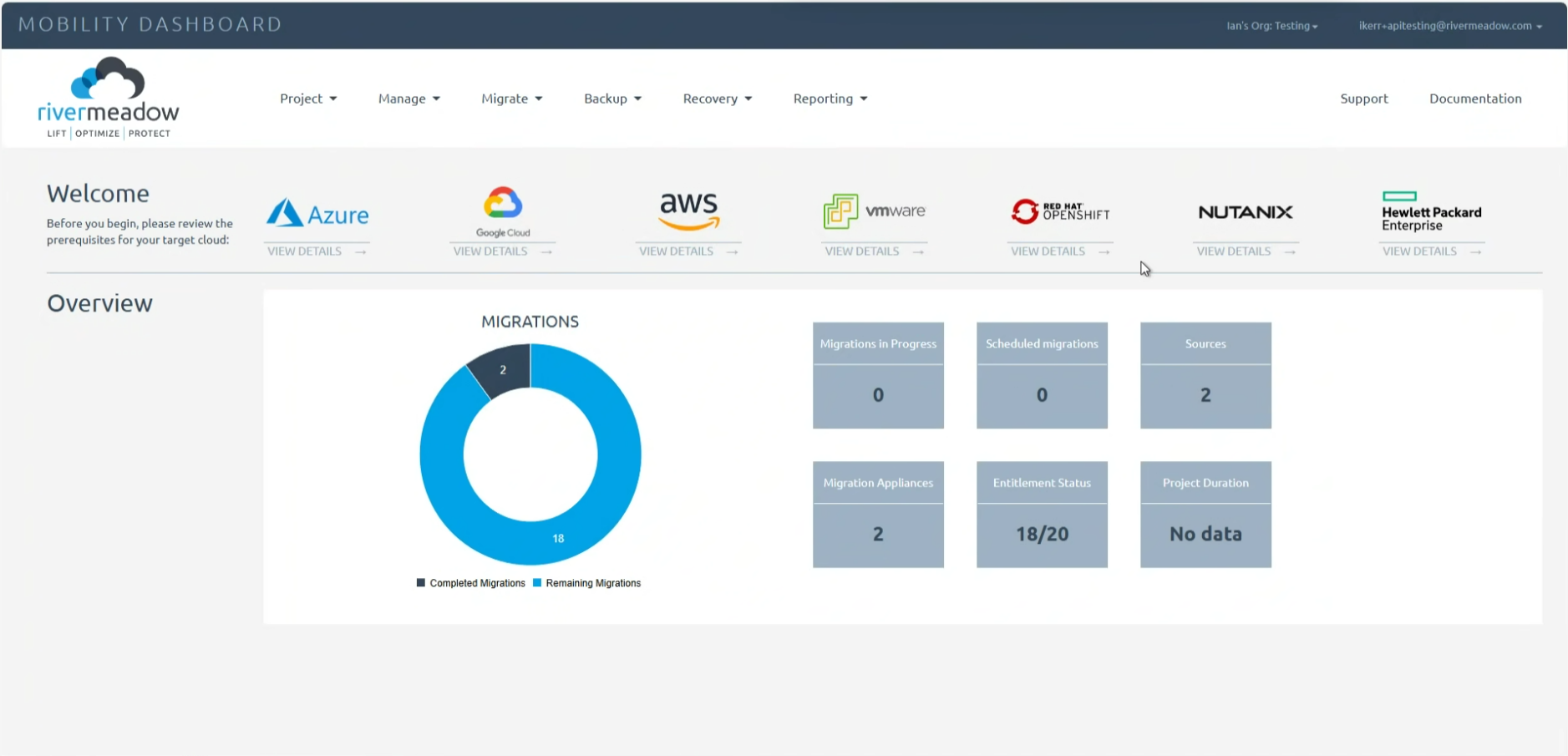Viewport: 1568px width, 756px height.
Task: Expand the user account email dropdown
Action: (x=1449, y=26)
